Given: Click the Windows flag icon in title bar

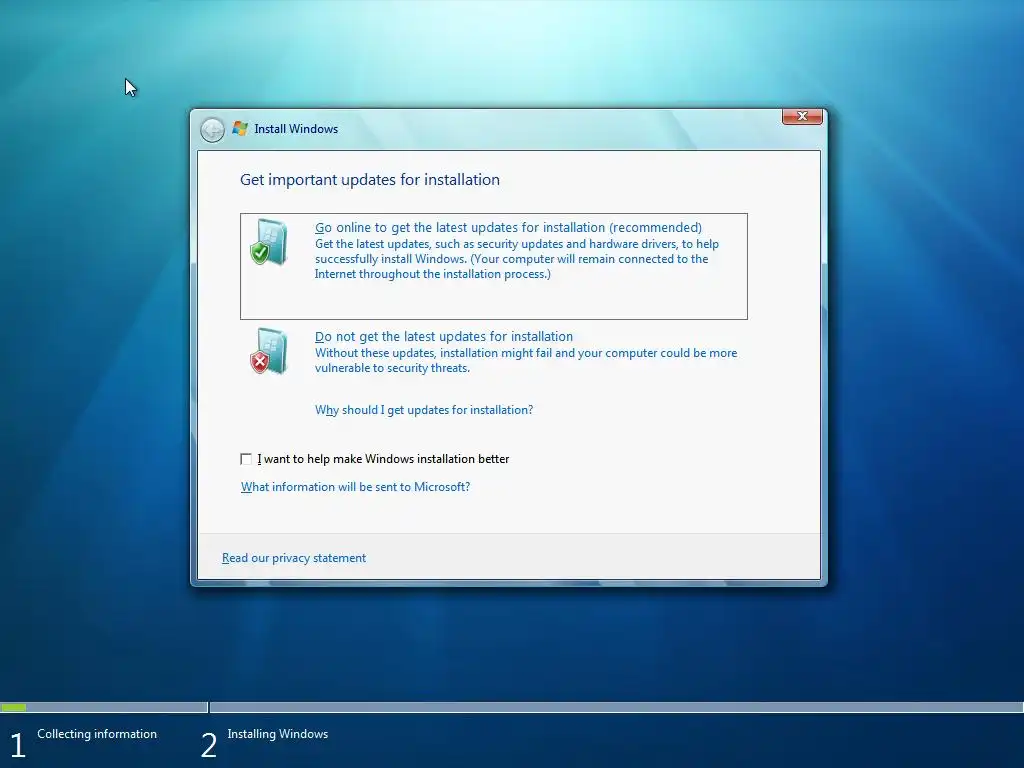Looking at the screenshot, I should coord(240,129).
